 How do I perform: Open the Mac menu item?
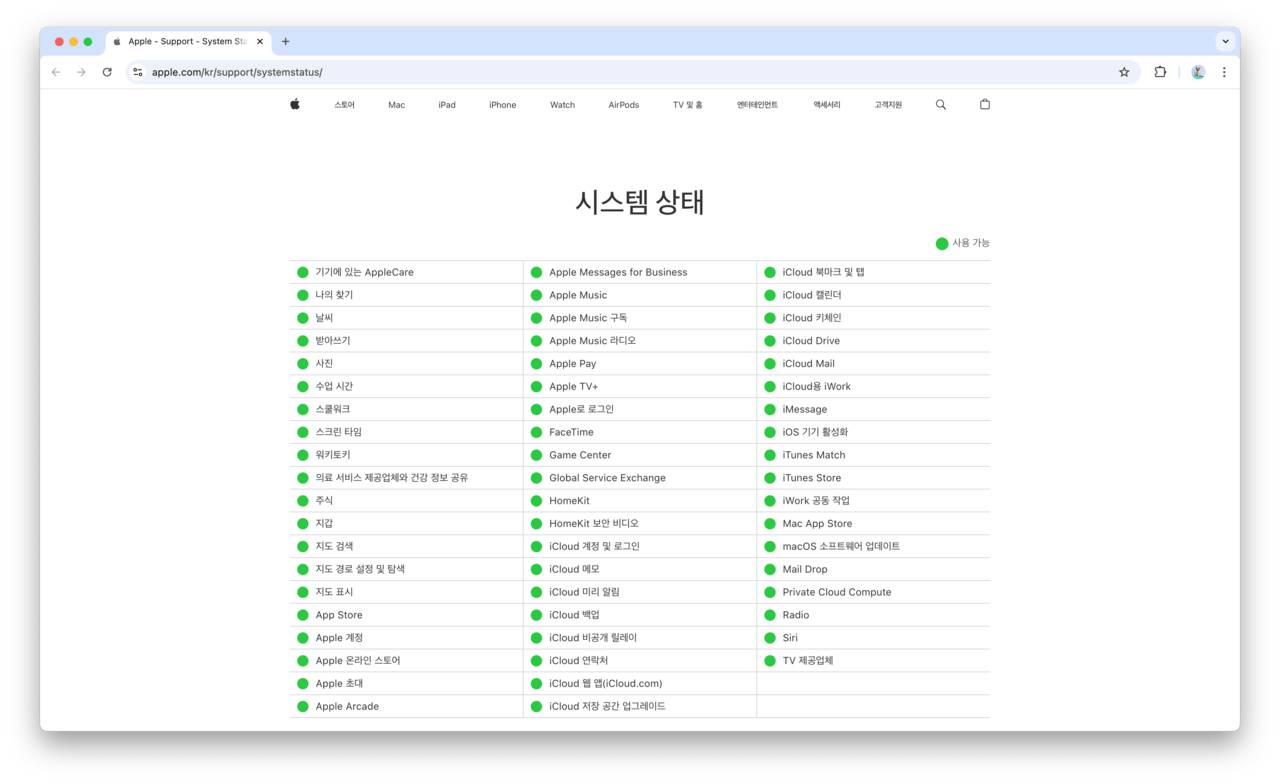[397, 105]
